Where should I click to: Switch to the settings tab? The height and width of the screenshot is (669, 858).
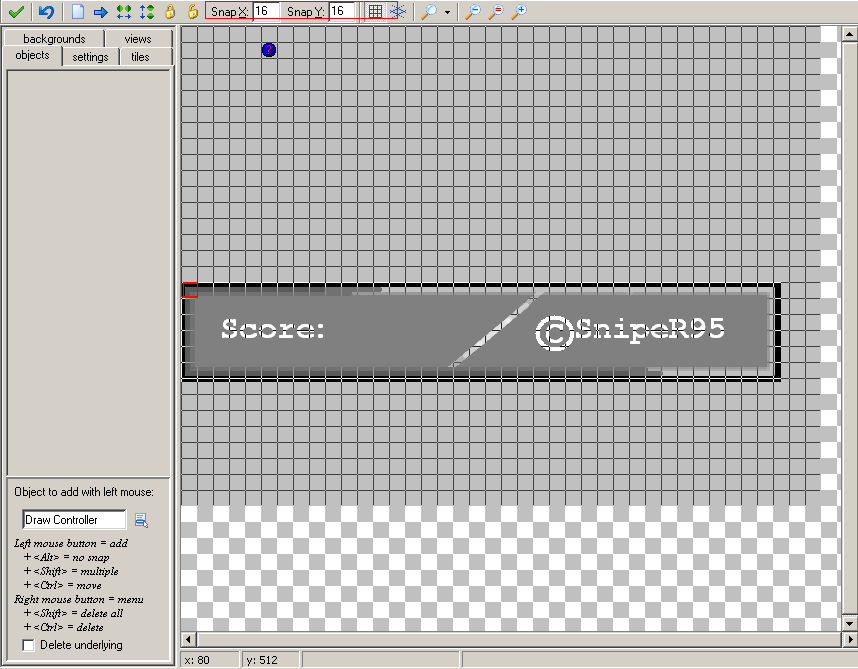pos(90,57)
